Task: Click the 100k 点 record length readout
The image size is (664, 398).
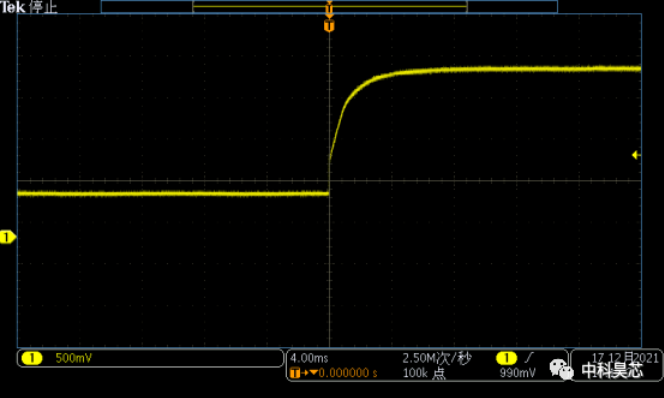Action: click(x=424, y=373)
